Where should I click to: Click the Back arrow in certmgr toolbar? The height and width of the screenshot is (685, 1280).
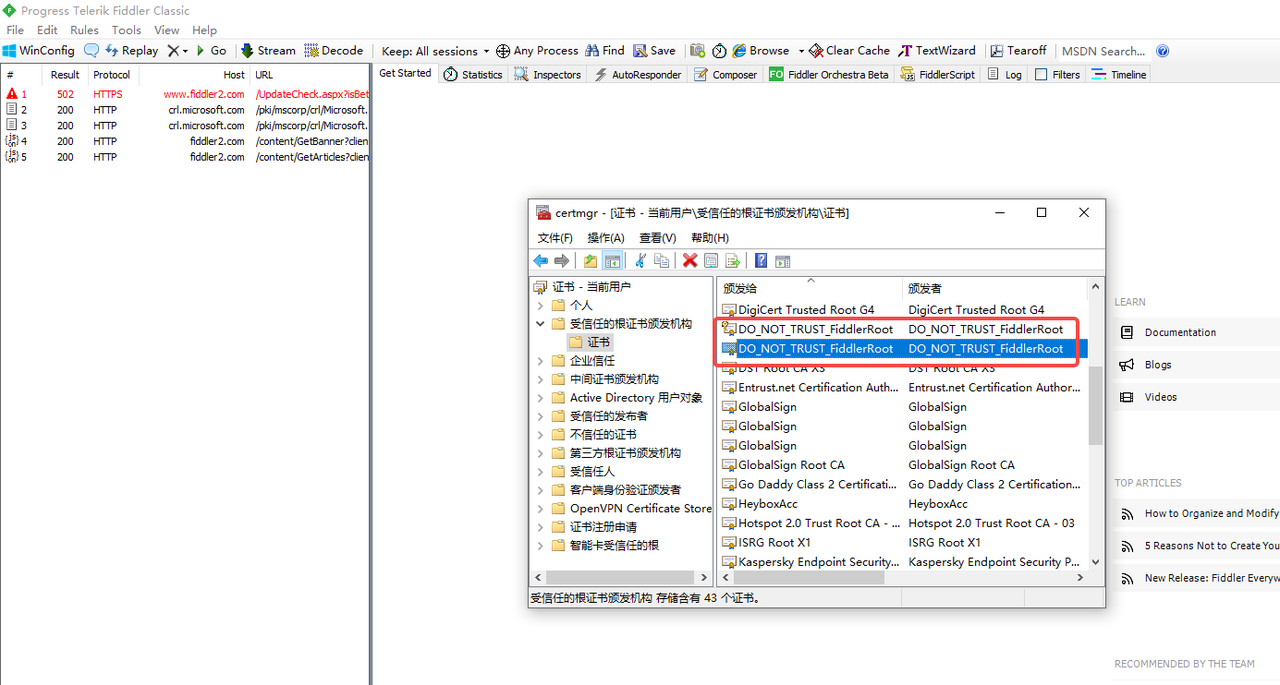pos(540,261)
